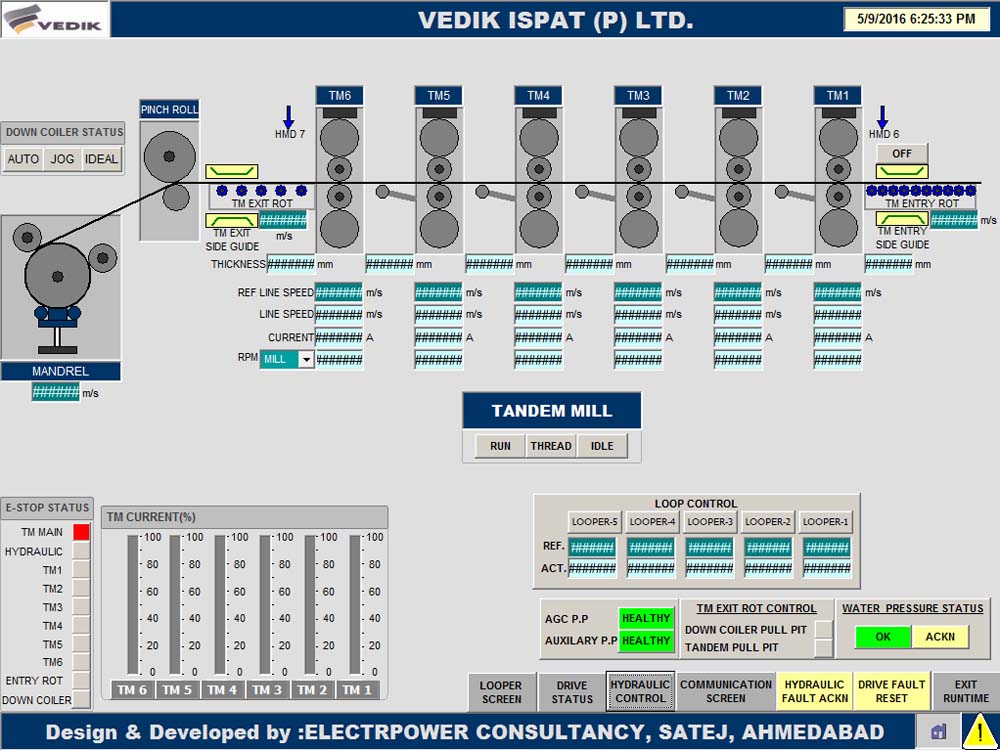This screenshot has width=1000, height=751.
Task: Click the looper arm between TM3 and TM2
Action: [x=695, y=193]
